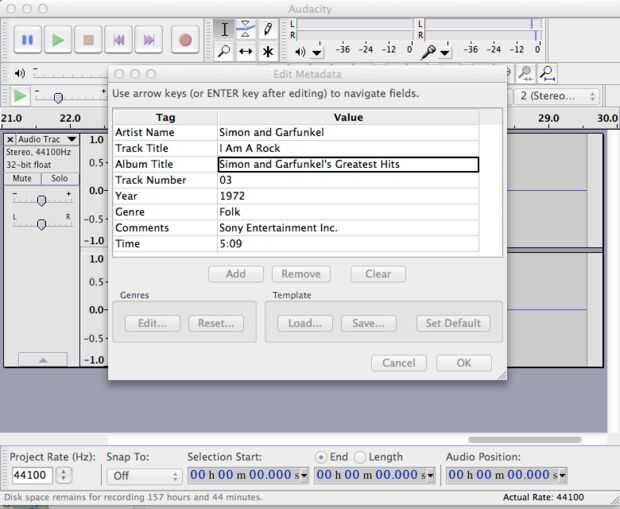The image size is (620, 509).
Task: Click Comments value Sony Entertainment Inc.
Action: (348, 228)
